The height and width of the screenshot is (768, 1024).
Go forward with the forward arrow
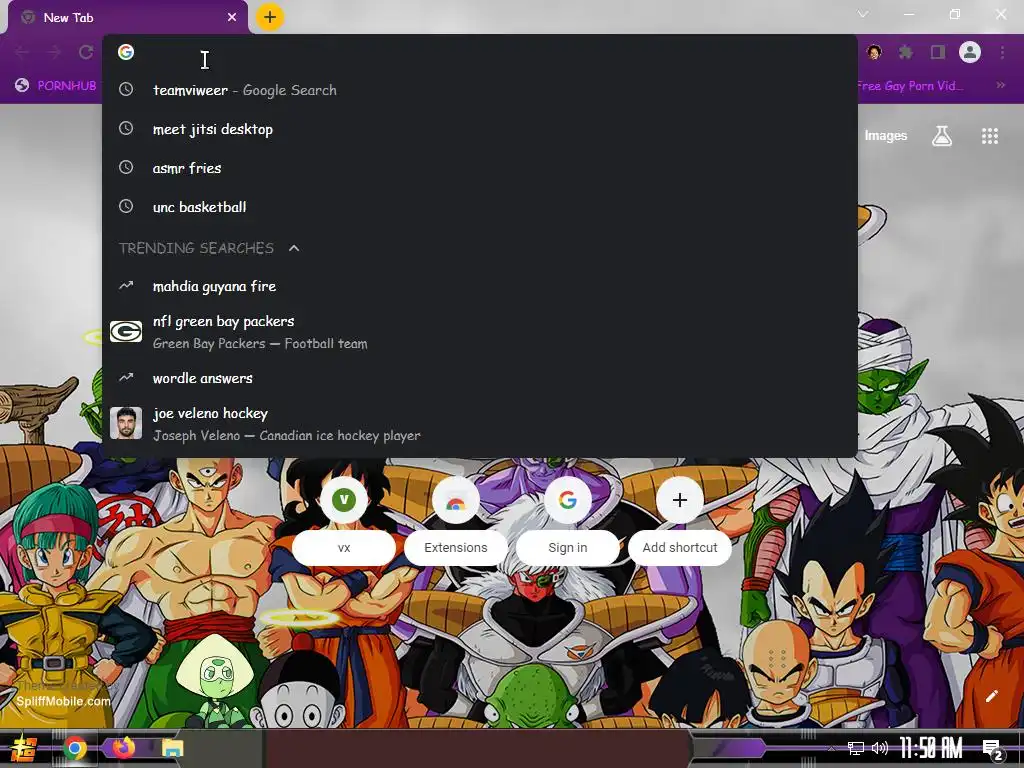pyautogui.click(x=54, y=52)
